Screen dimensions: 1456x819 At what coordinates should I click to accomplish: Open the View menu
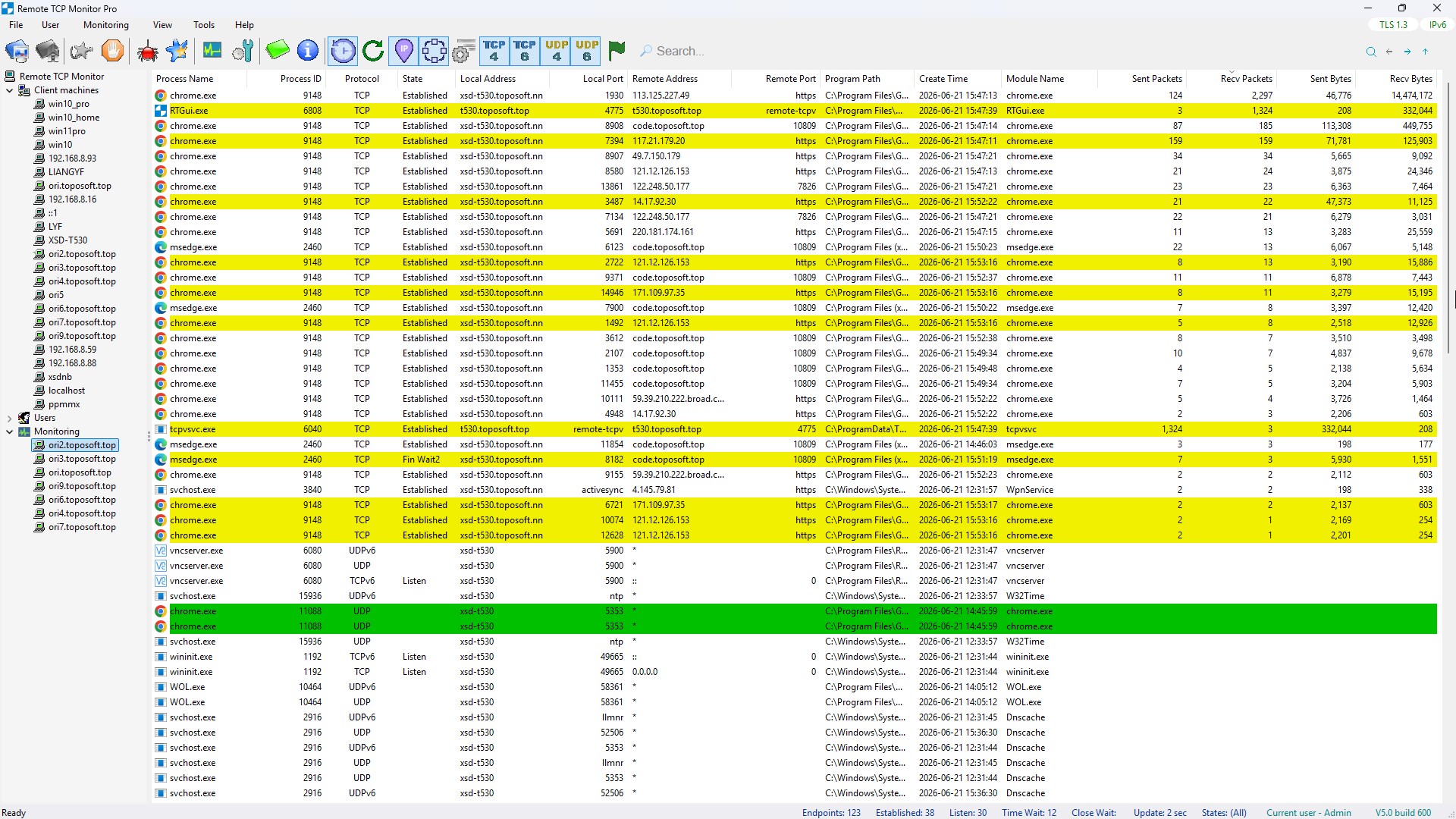(x=162, y=25)
